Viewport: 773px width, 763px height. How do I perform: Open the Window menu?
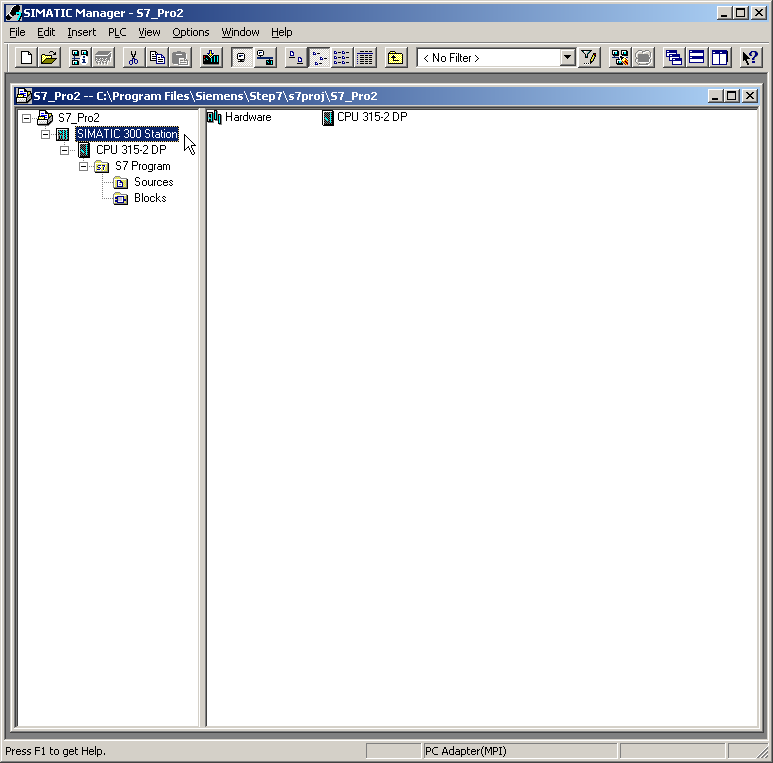pos(240,32)
